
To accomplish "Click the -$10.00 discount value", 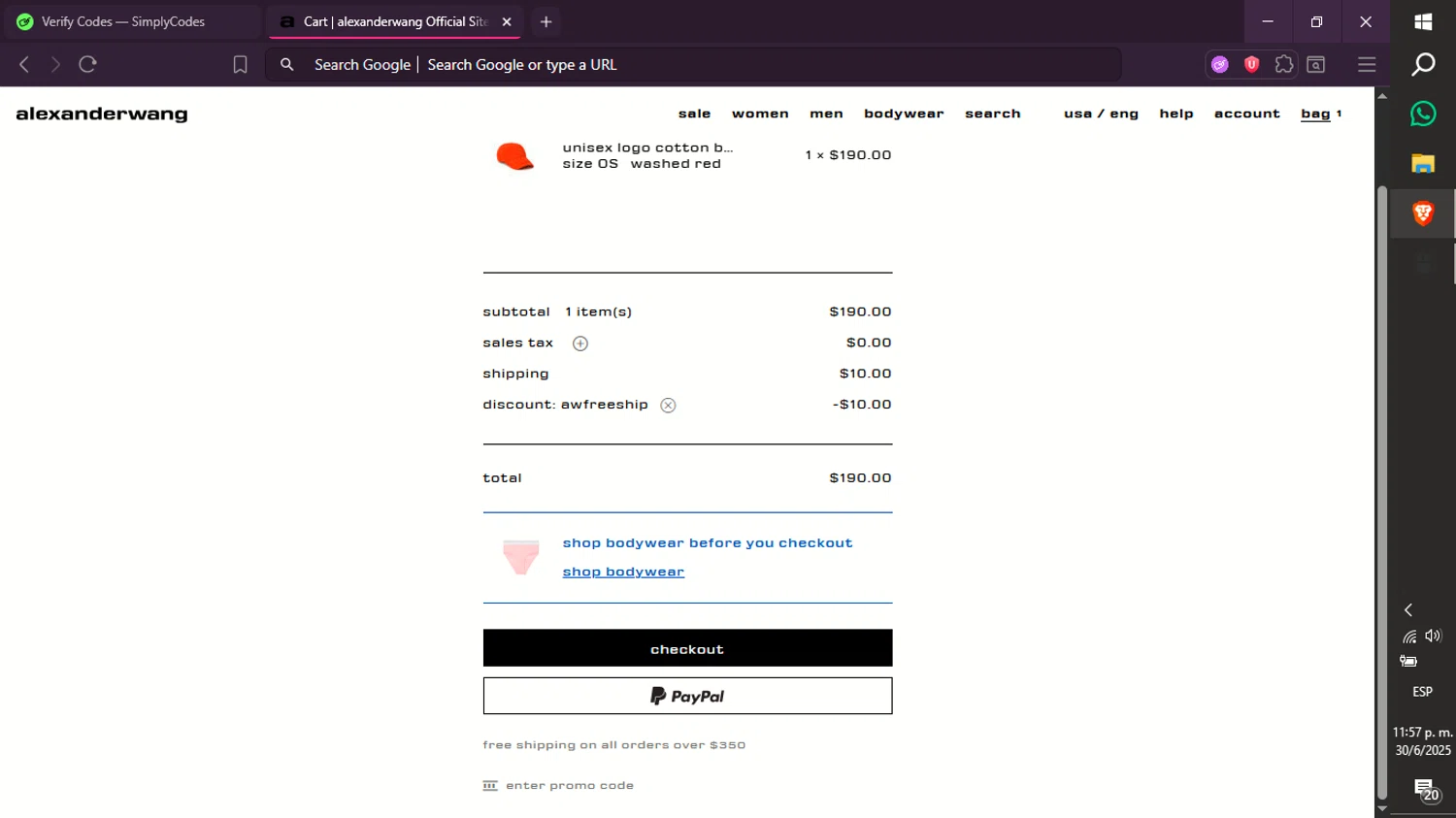I will coord(862,405).
